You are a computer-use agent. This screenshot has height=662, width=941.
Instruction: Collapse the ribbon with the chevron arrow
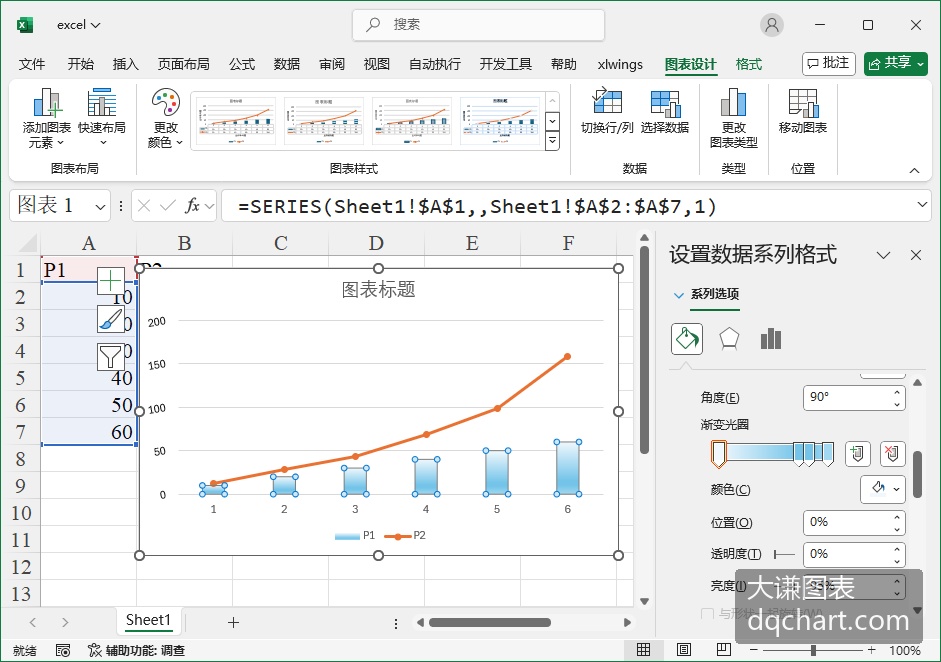[x=914, y=170]
